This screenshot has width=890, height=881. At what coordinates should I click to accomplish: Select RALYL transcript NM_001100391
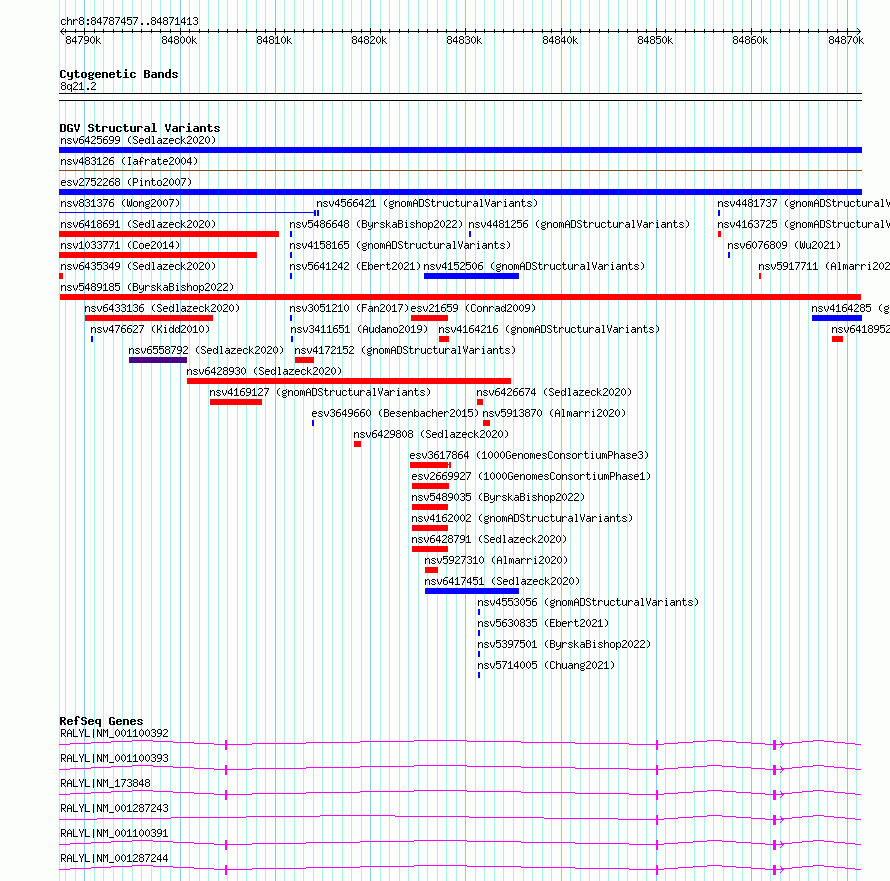(x=114, y=833)
